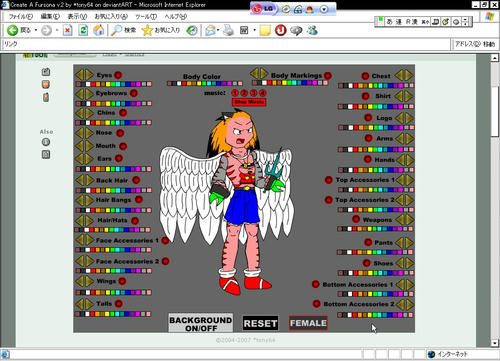Select previous Eyes with left arrow
500x361 pixels.
pyautogui.click(x=79, y=75)
